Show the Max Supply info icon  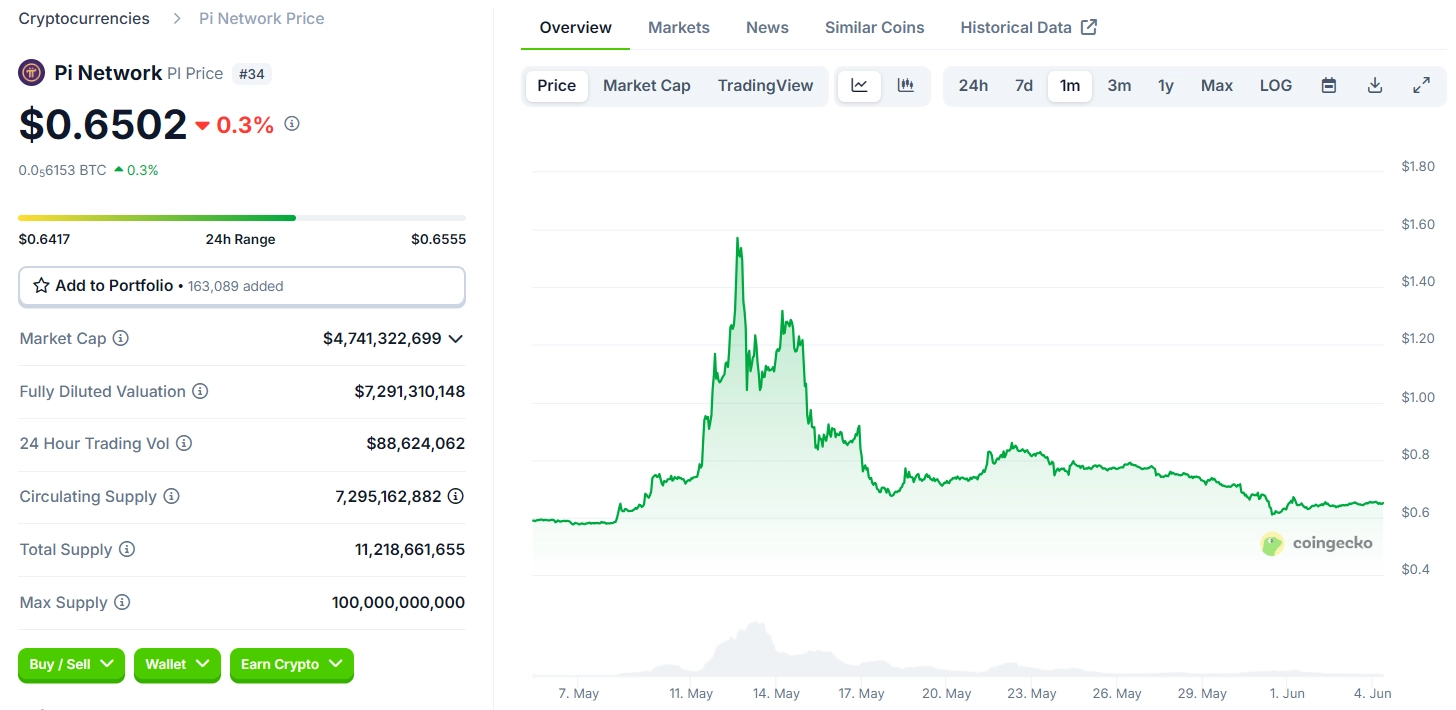point(122,602)
